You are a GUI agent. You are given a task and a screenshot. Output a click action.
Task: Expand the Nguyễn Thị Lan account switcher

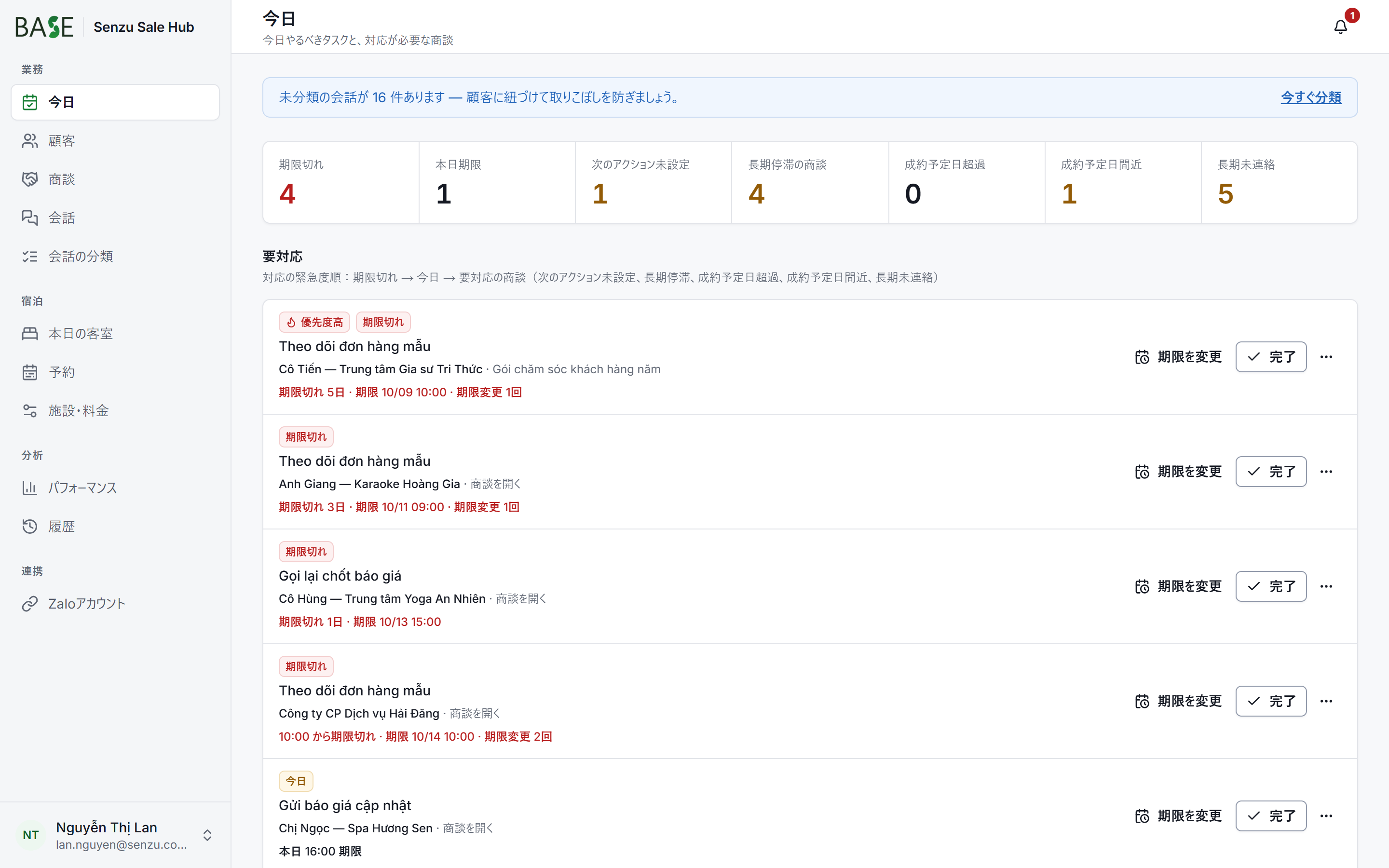click(115, 835)
